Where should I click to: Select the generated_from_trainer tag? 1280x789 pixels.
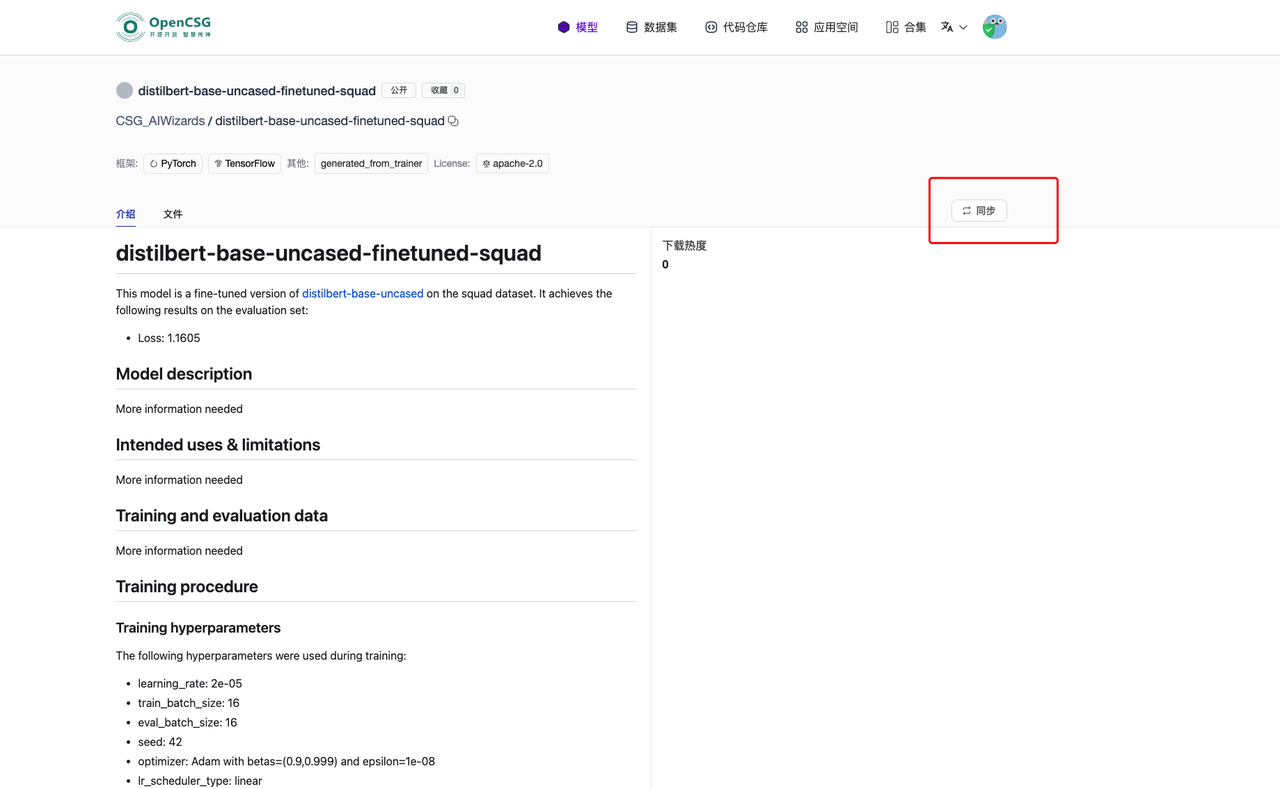371,163
